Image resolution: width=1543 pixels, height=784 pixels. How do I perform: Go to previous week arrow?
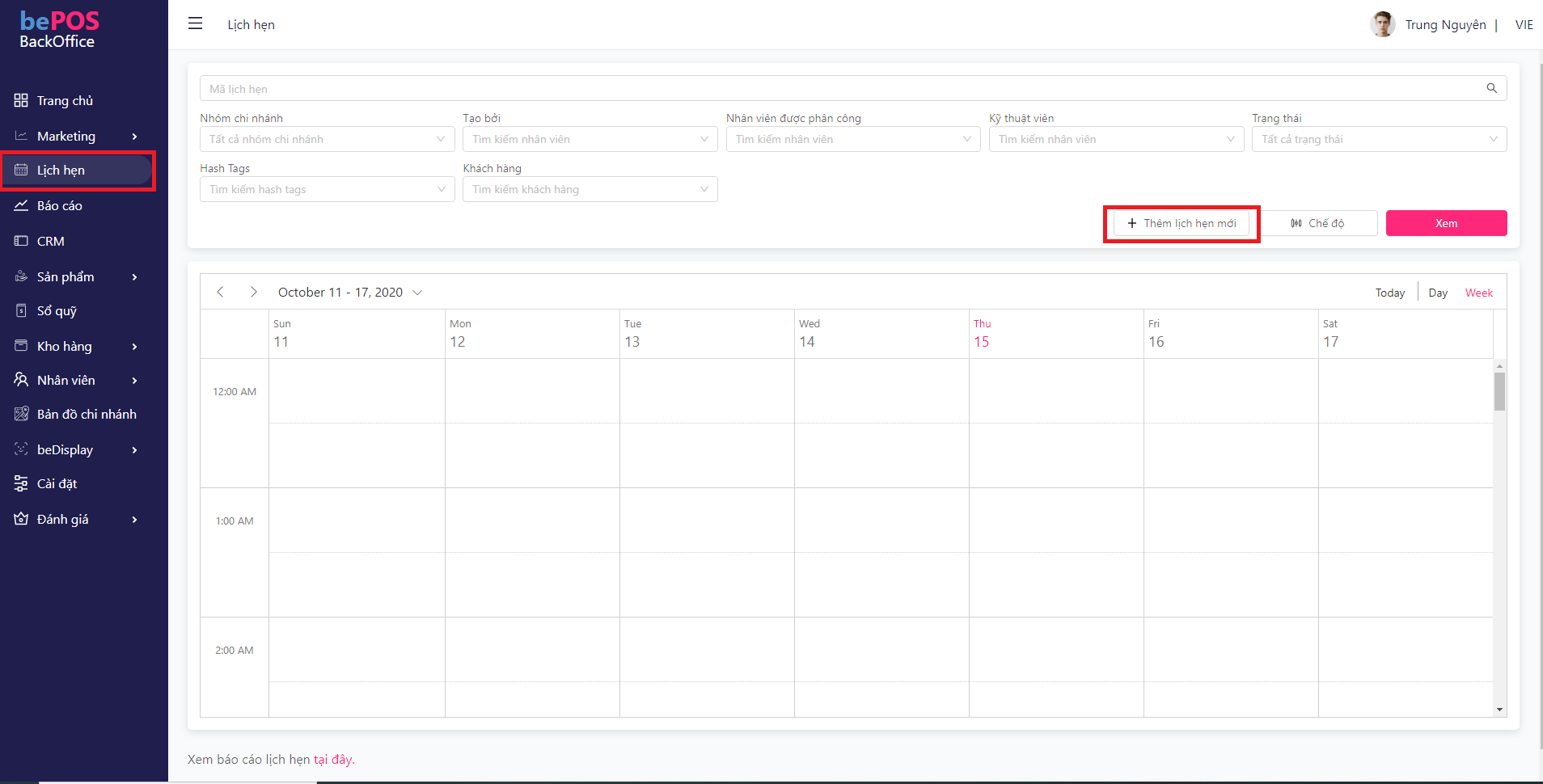220,292
